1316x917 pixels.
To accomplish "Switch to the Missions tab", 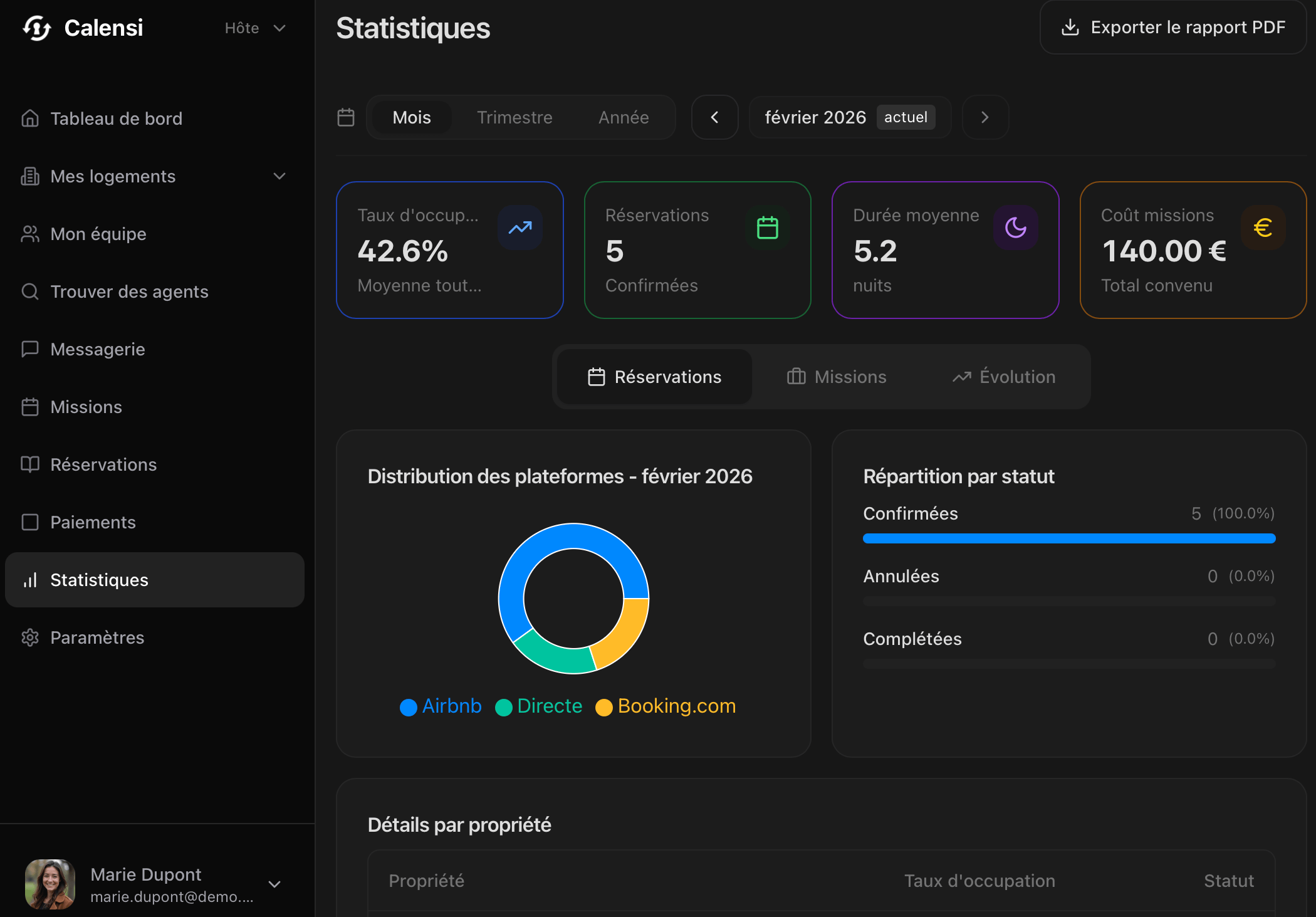I will [x=837, y=377].
